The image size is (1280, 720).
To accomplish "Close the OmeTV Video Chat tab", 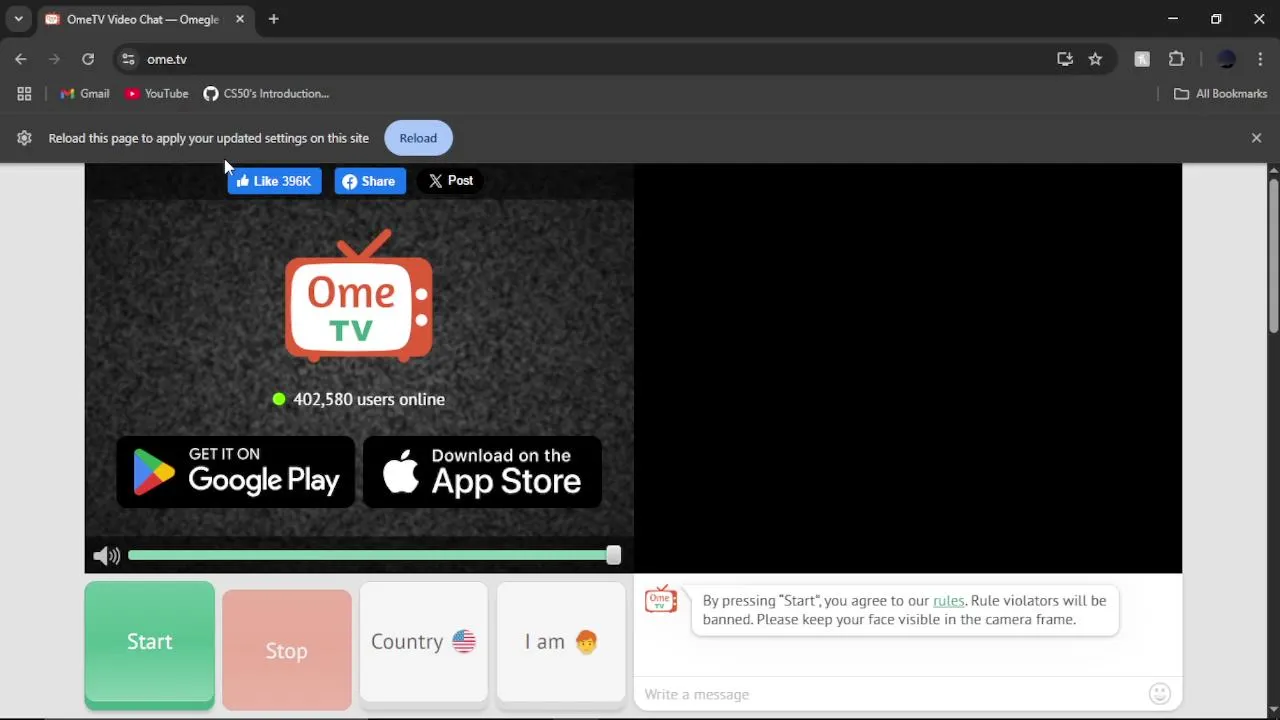I will pyautogui.click(x=240, y=19).
